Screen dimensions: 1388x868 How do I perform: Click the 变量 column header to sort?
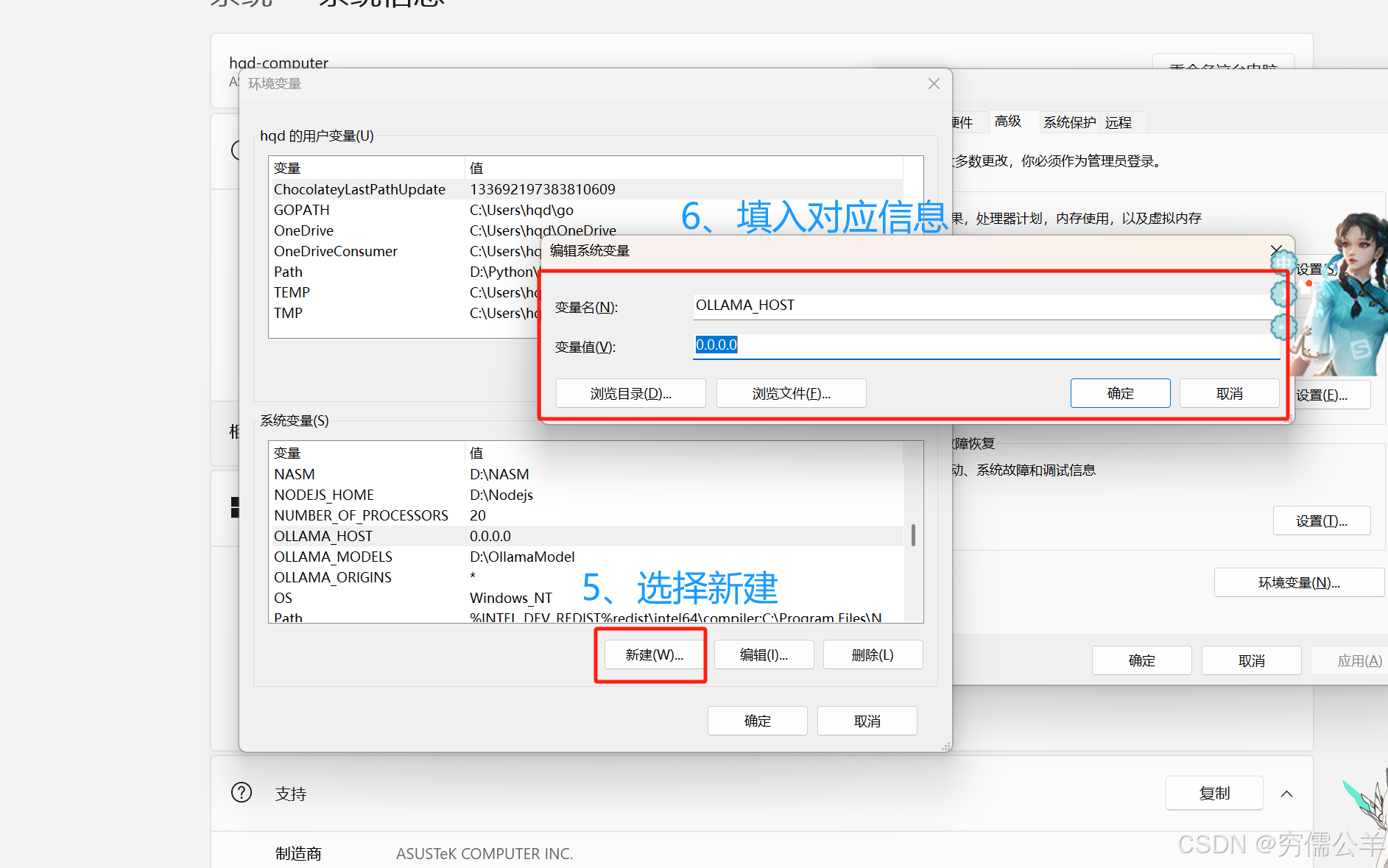[287, 167]
